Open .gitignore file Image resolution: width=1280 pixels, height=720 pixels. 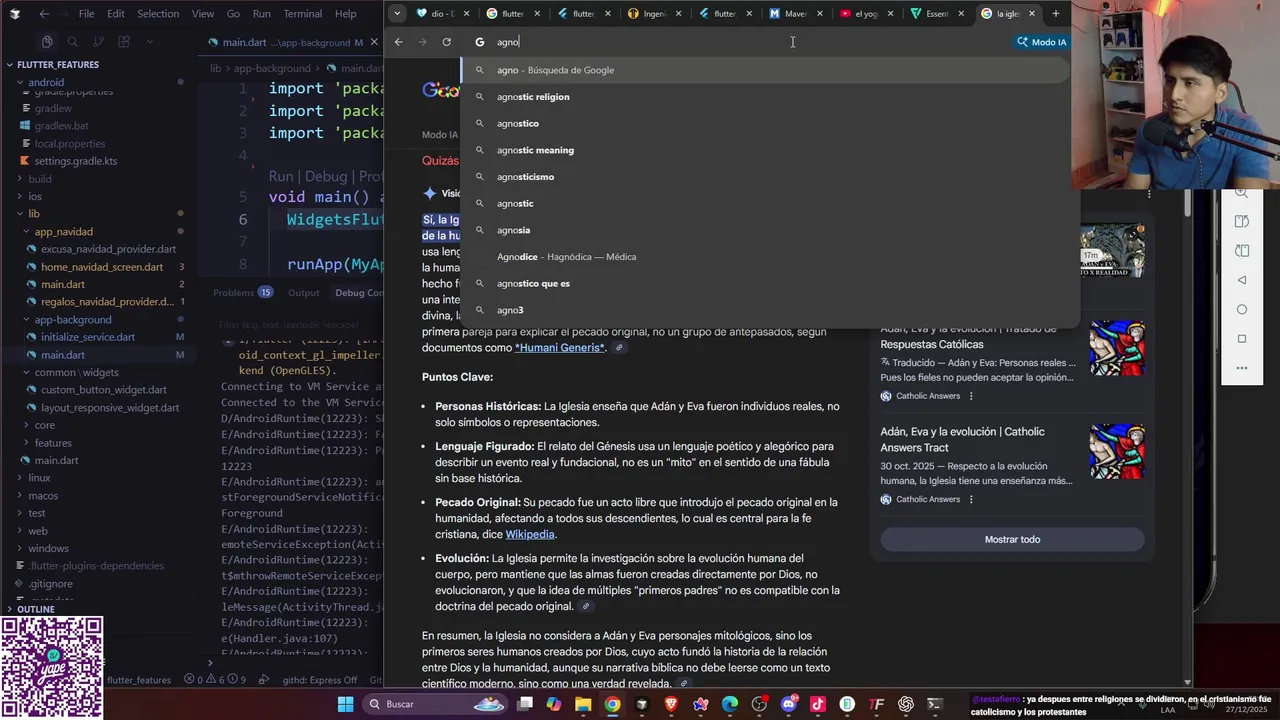click(x=50, y=583)
